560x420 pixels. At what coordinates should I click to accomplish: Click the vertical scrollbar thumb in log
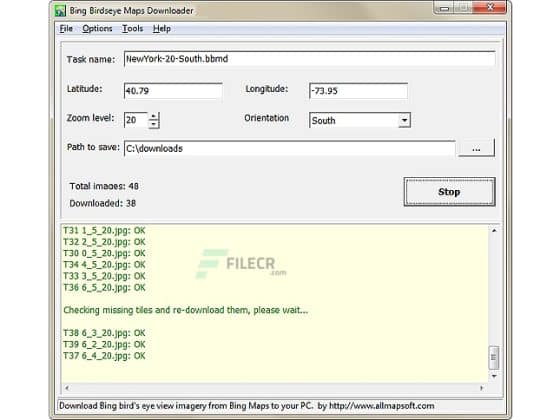[x=494, y=357]
